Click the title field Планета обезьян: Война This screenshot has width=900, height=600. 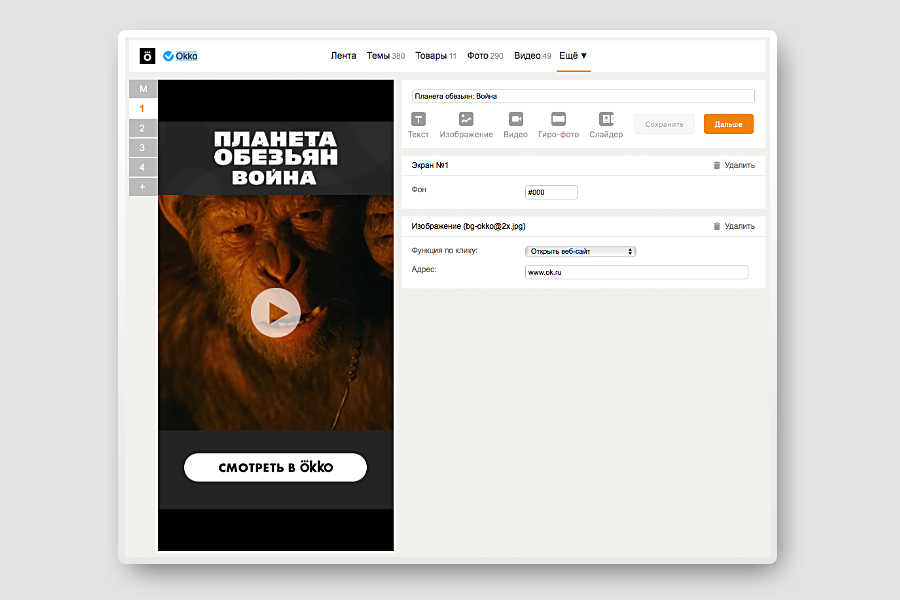583,96
